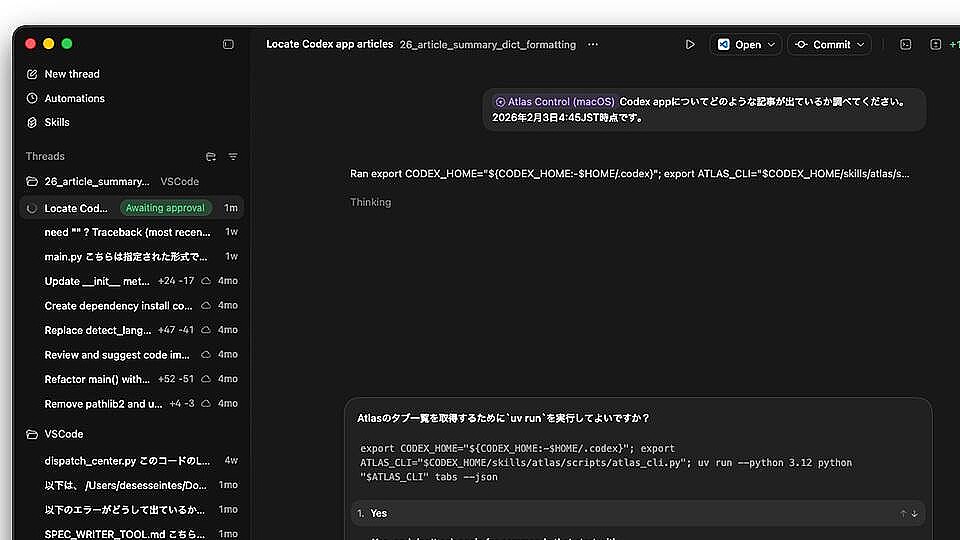Image resolution: width=960 pixels, height=540 pixels.
Task: Start a New thread
Action: [x=72, y=74]
